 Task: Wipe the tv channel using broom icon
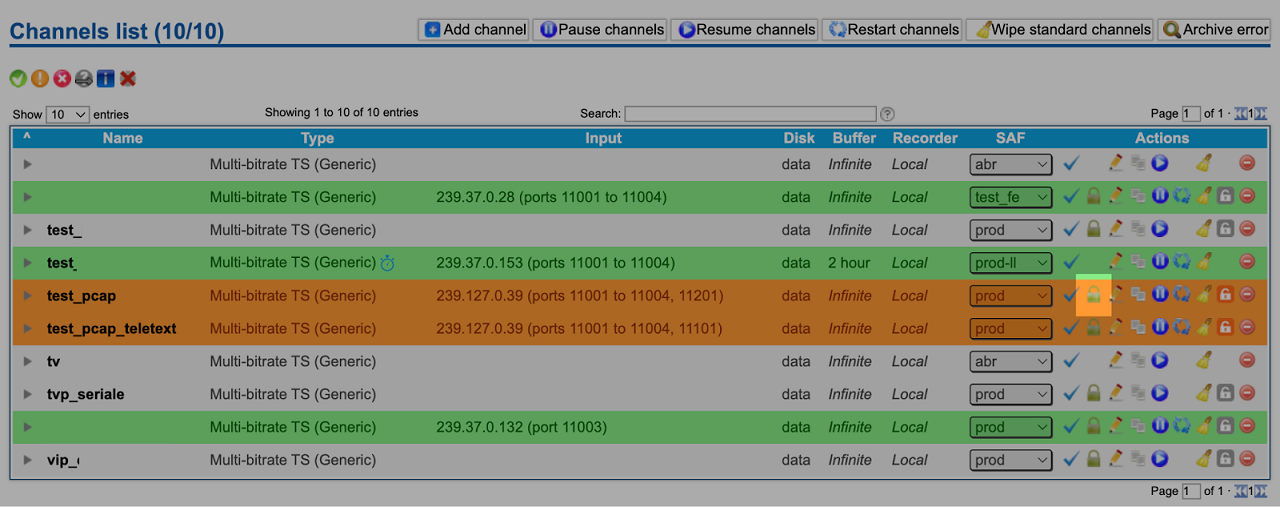1204,361
